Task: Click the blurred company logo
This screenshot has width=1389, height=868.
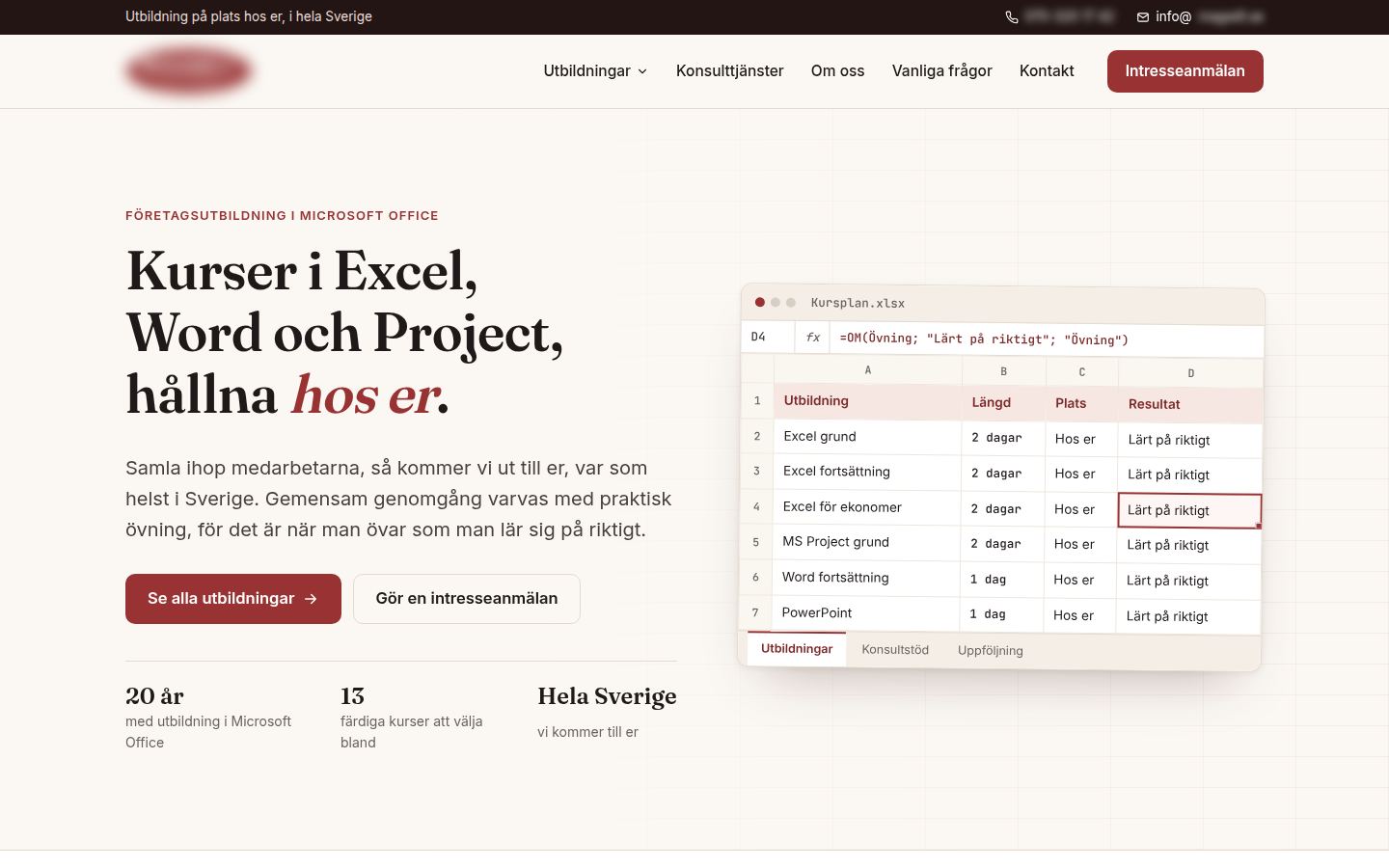Action: coord(189,71)
